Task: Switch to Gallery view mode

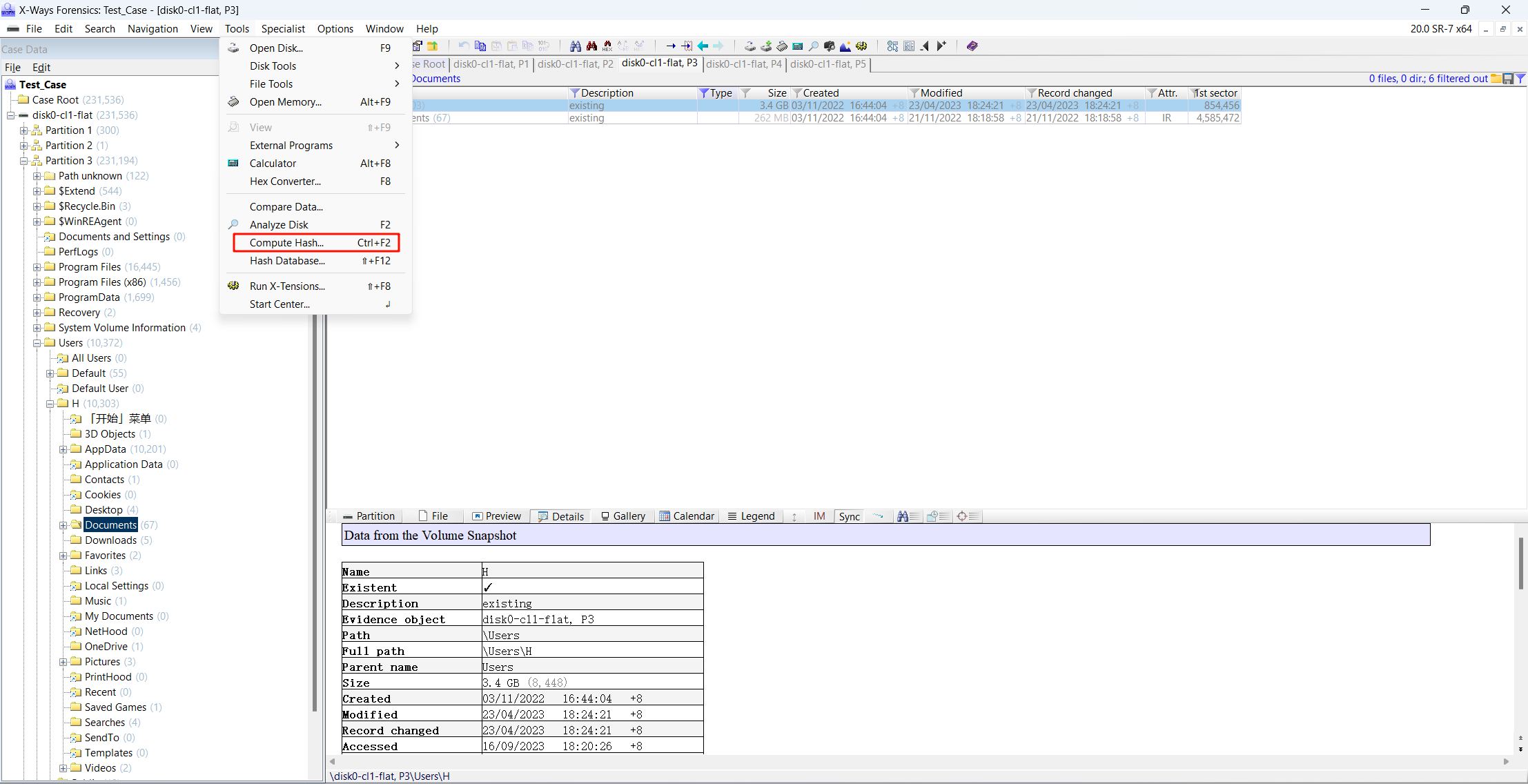Action: click(623, 516)
